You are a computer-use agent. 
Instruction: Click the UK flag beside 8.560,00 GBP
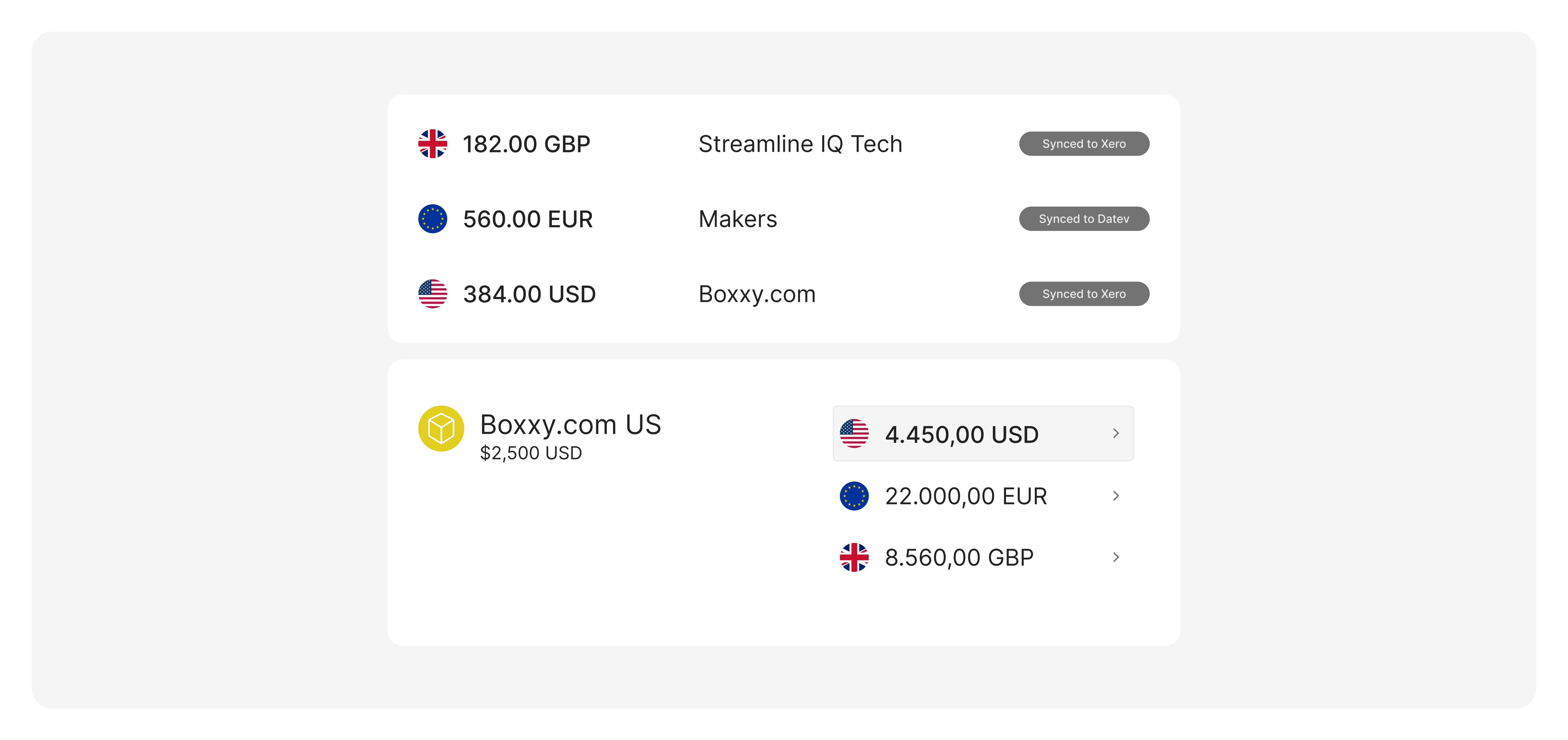[x=854, y=557]
